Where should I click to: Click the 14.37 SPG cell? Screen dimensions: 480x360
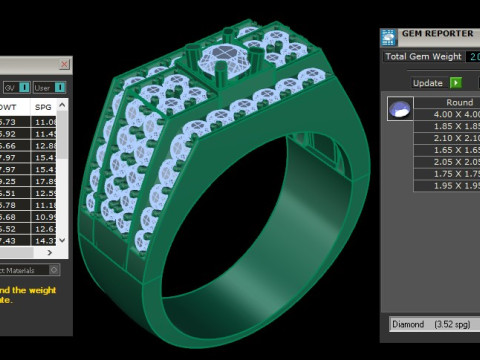[44, 241]
